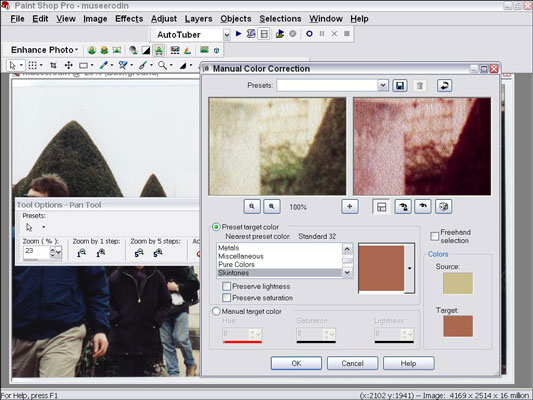Select Skintones in the preset category list
This screenshot has height=400, width=533.
279,273
